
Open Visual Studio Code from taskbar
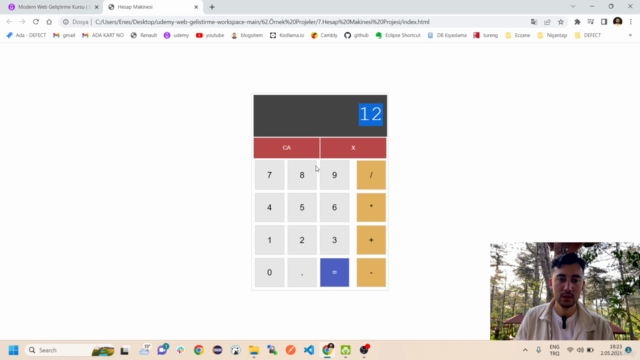click(309, 350)
